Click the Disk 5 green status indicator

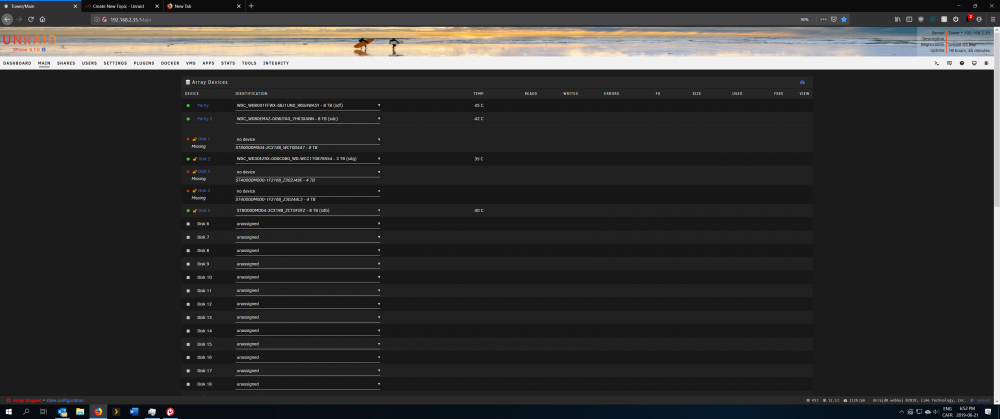[188, 210]
